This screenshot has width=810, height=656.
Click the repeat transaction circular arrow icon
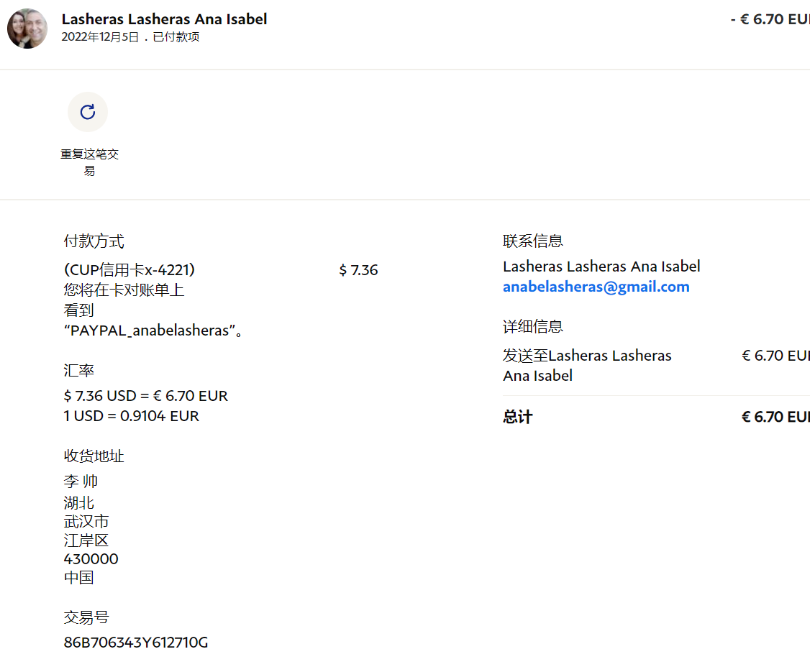point(88,112)
